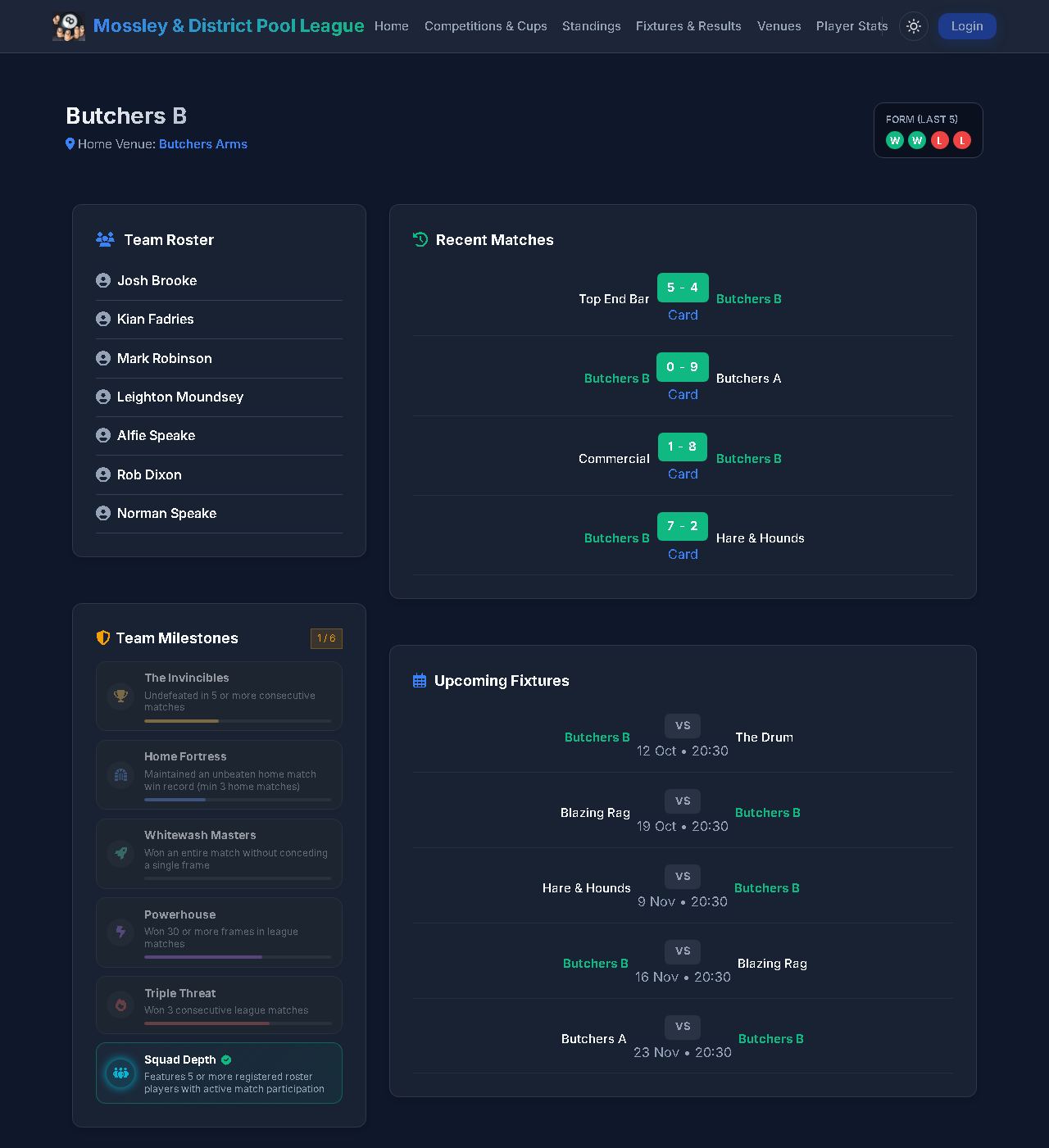Click the Squad Depth people icon
The image size is (1049, 1148).
pos(120,1073)
